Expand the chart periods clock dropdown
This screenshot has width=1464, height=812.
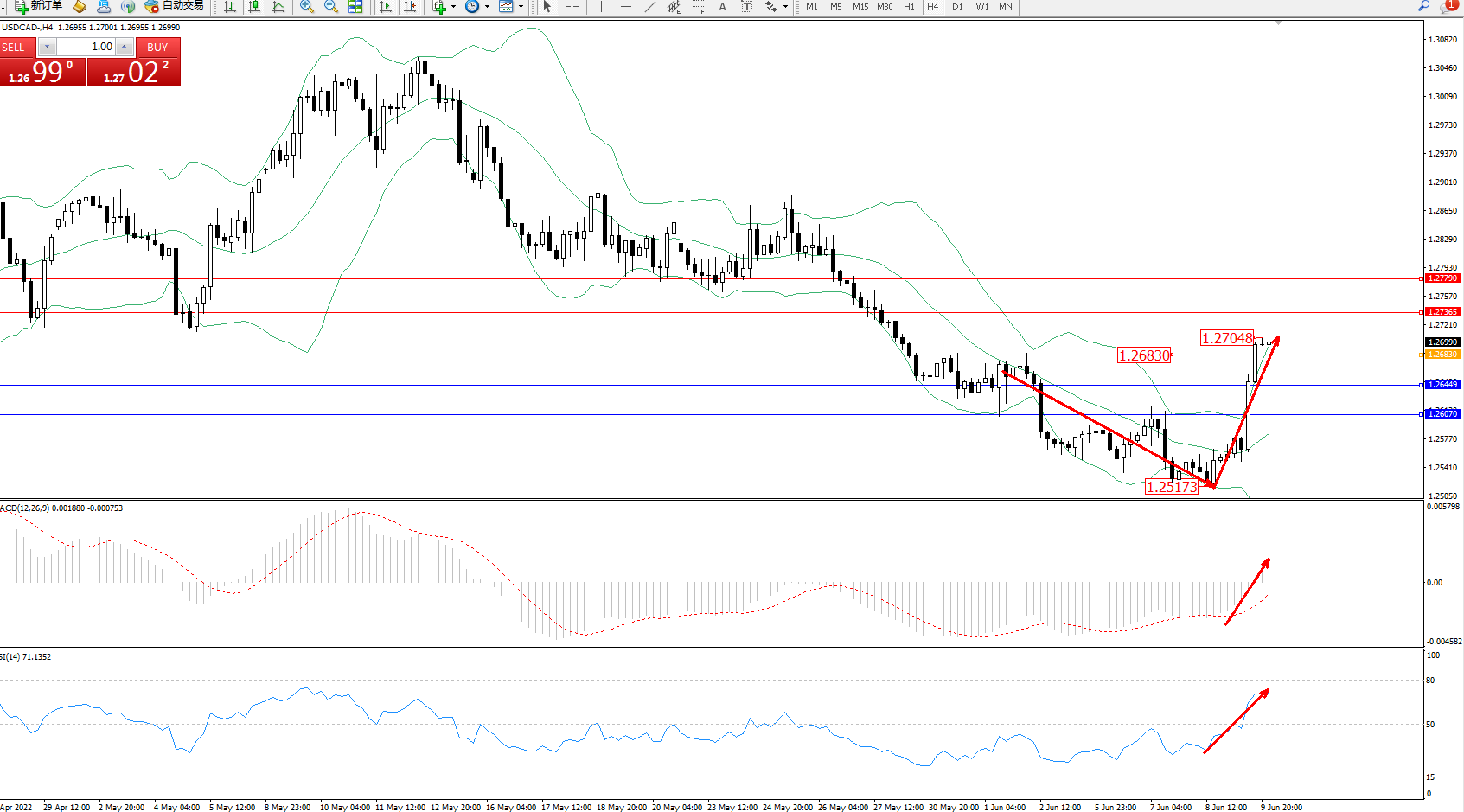(x=487, y=7)
